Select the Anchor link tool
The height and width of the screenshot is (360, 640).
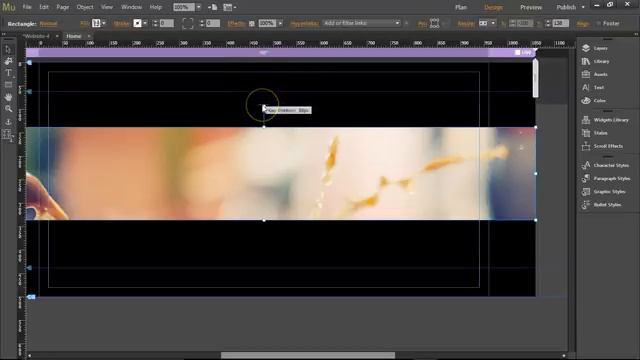[8, 122]
